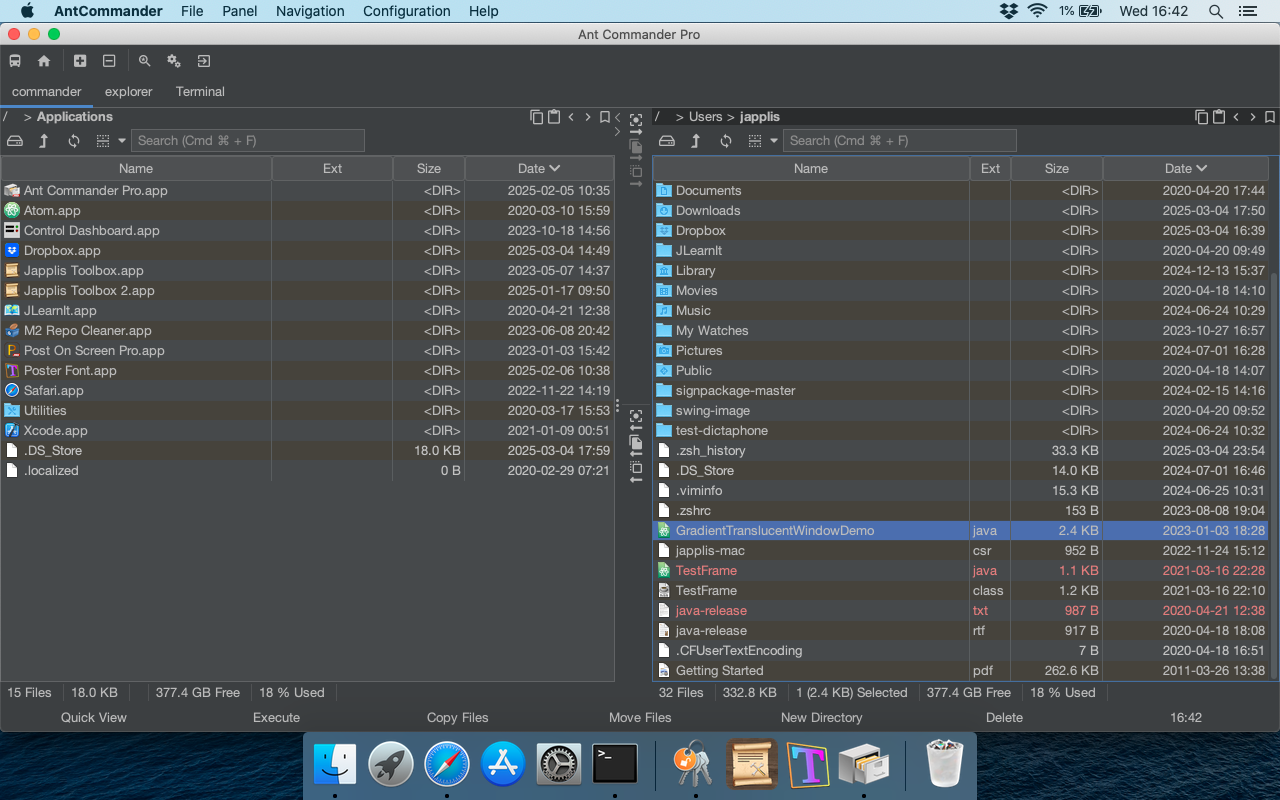This screenshot has height=800, width=1280.
Task: Select M2 Repo Cleaner.app row
Action: click(x=307, y=331)
